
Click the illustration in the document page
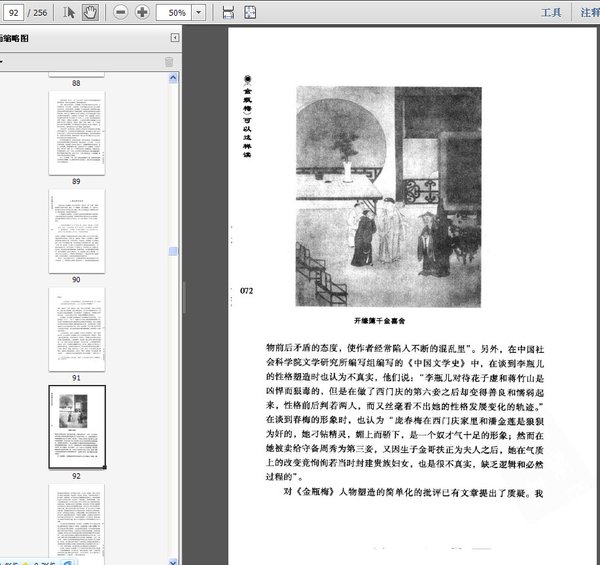click(x=388, y=197)
